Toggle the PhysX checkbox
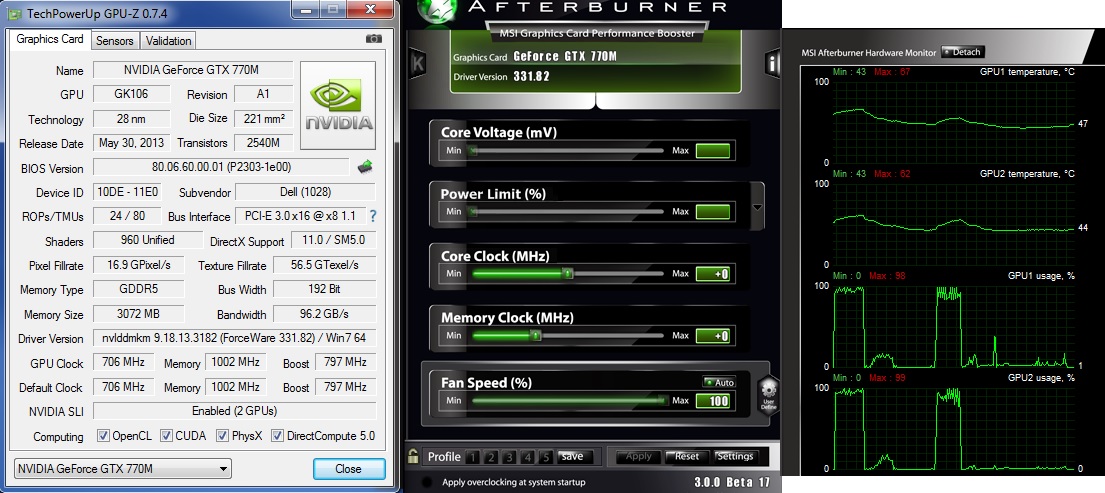This screenshot has height=493, width=1105. tap(223, 436)
